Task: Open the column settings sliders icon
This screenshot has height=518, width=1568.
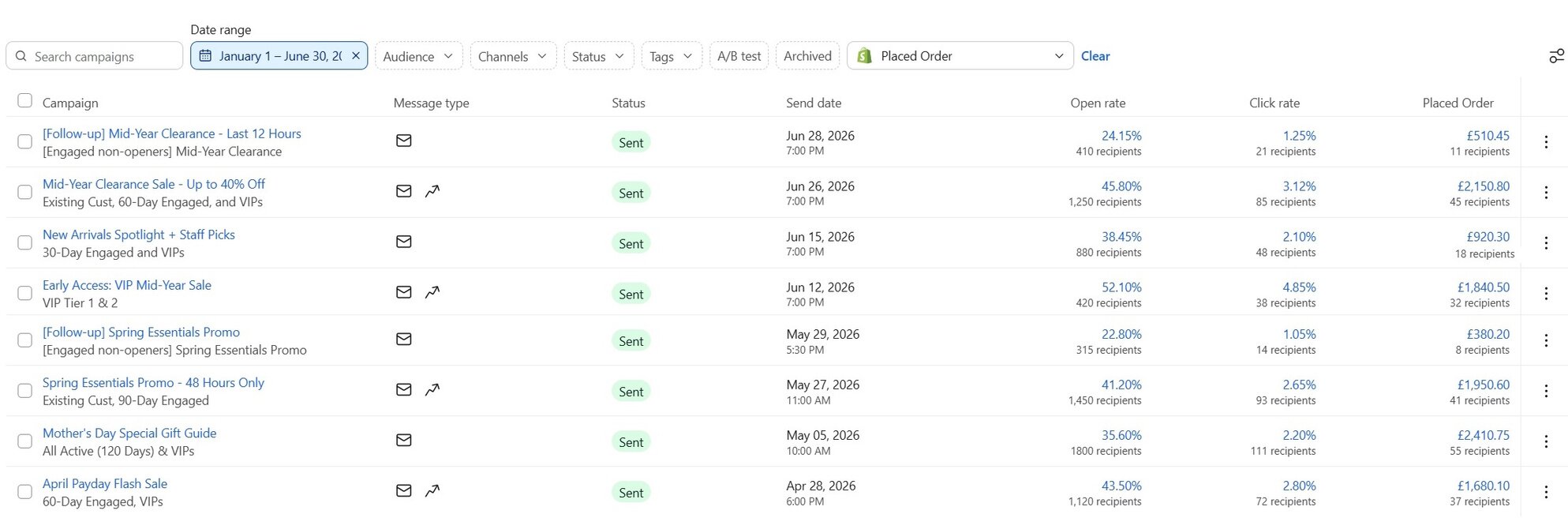Action: 1557,55
